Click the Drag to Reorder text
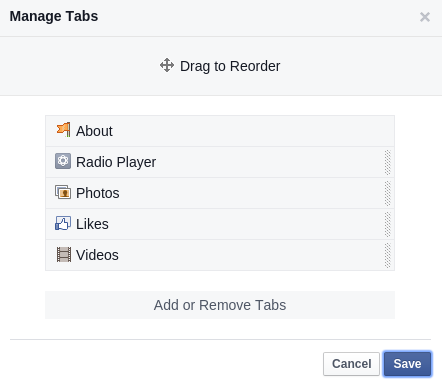The width and height of the screenshot is (442, 386). pyautogui.click(x=230, y=66)
